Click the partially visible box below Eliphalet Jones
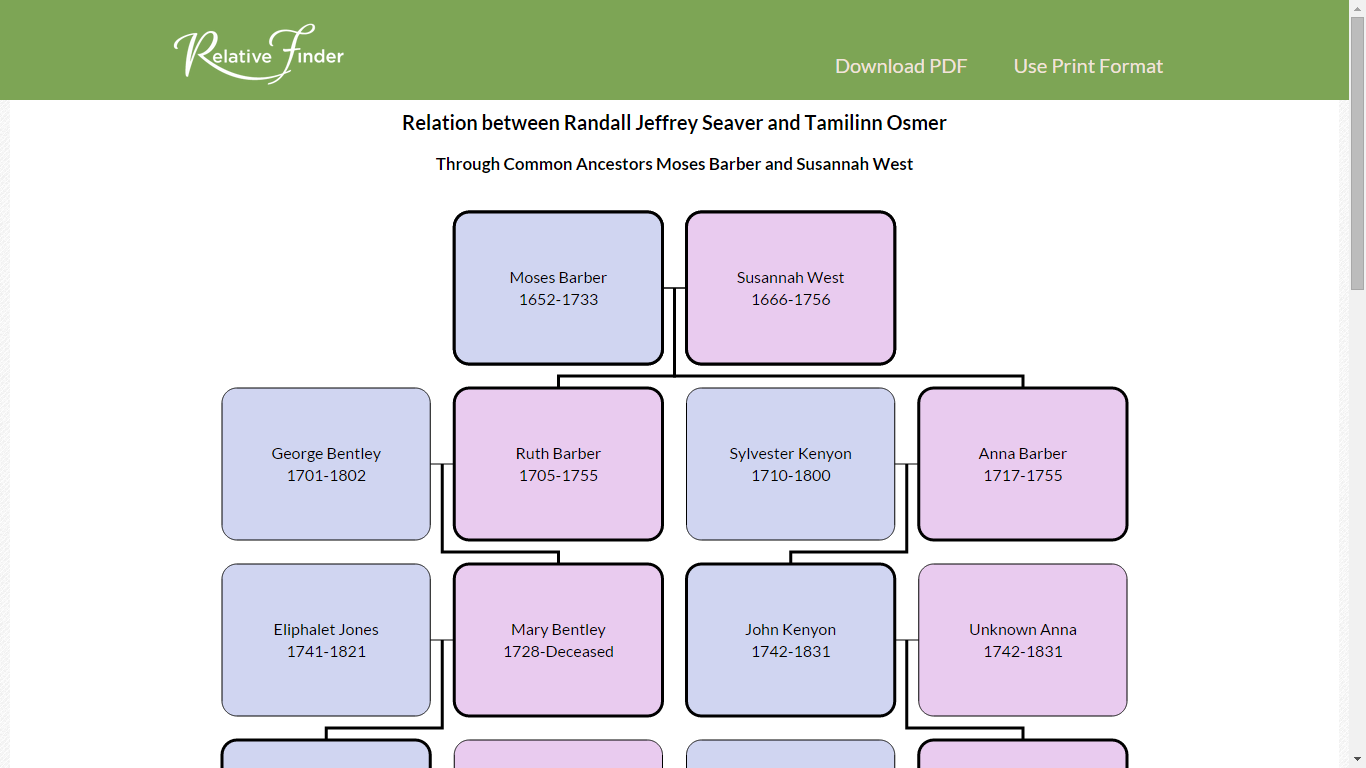Viewport: 1366px width, 768px height. (x=326, y=755)
